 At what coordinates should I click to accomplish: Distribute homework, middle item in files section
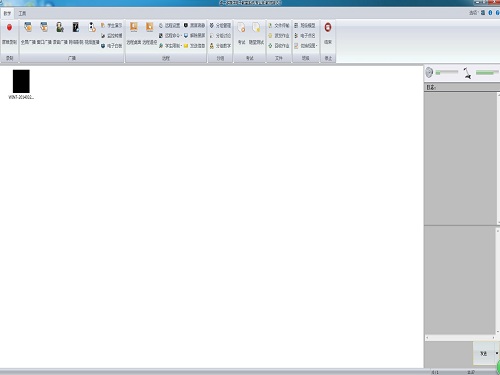tap(279, 35)
